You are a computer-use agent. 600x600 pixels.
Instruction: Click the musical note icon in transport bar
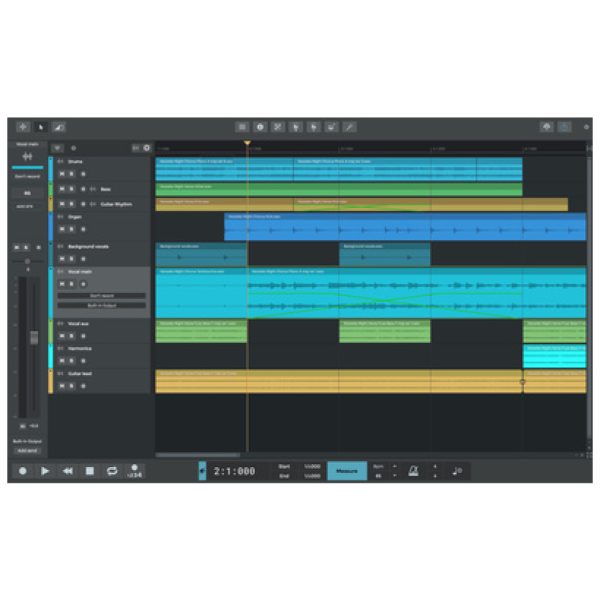tap(457, 471)
